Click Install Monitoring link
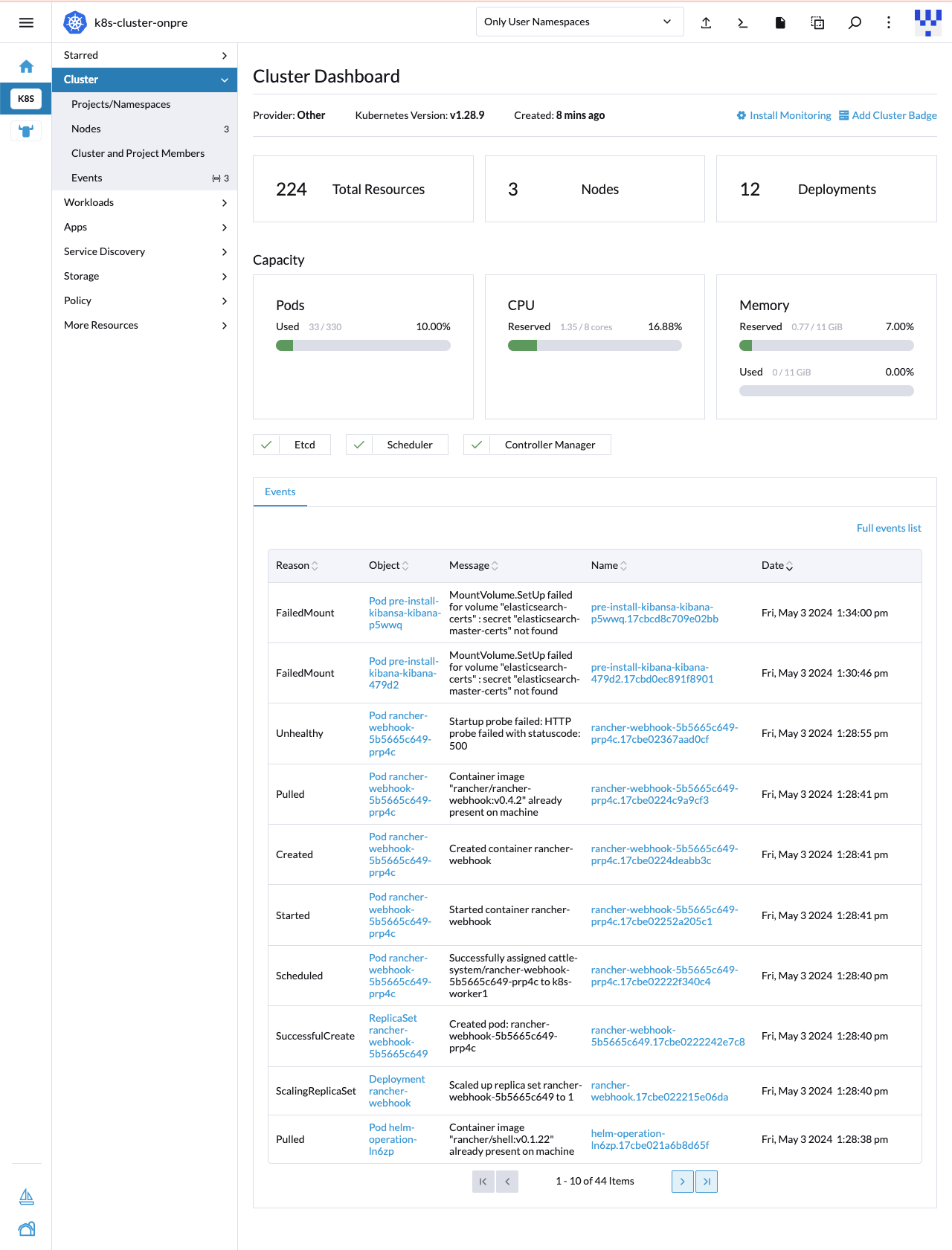The width and height of the screenshot is (952, 1250). click(784, 115)
